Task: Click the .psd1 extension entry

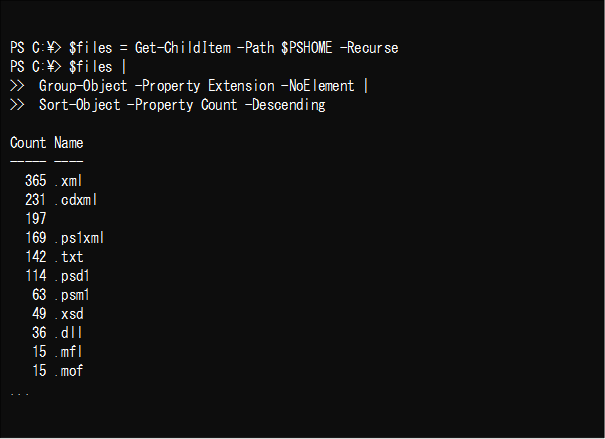Action: [x=72, y=275]
